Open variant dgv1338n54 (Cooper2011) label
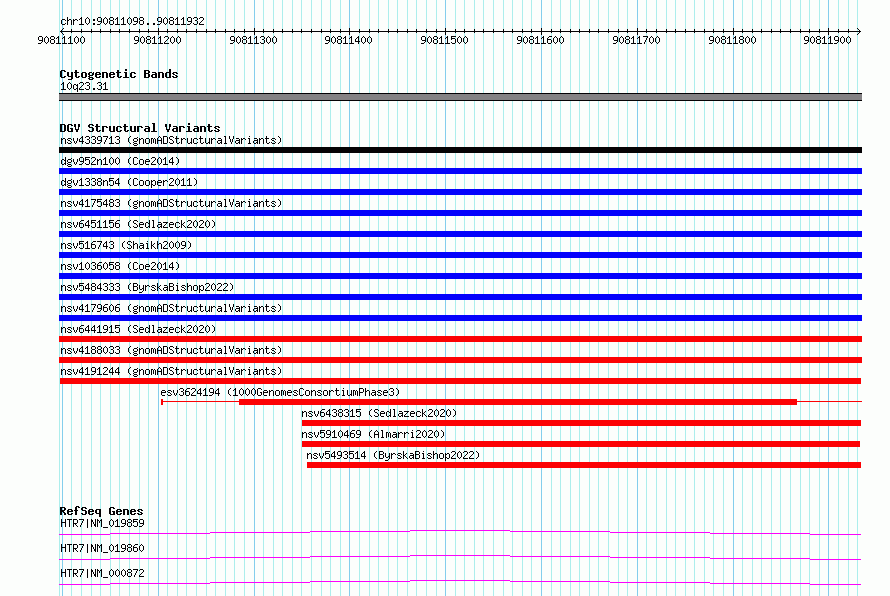The height and width of the screenshot is (596, 890). coord(129,182)
